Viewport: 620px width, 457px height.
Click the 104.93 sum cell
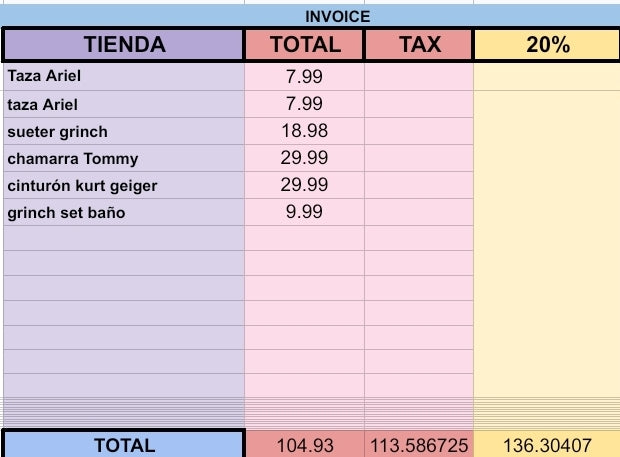click(x=304, y=445)
